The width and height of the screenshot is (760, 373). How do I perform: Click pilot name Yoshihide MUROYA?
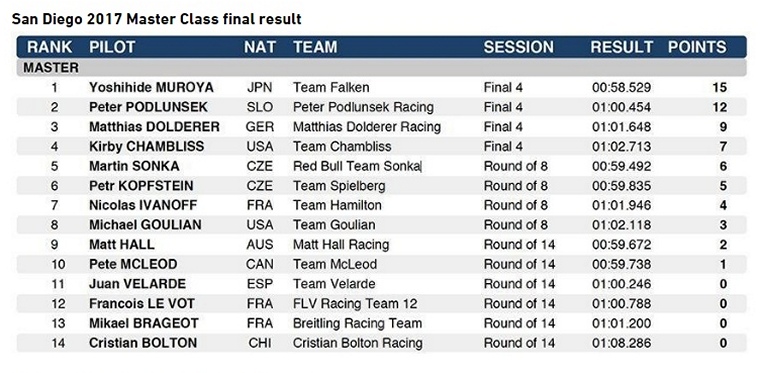pos(151,88)
